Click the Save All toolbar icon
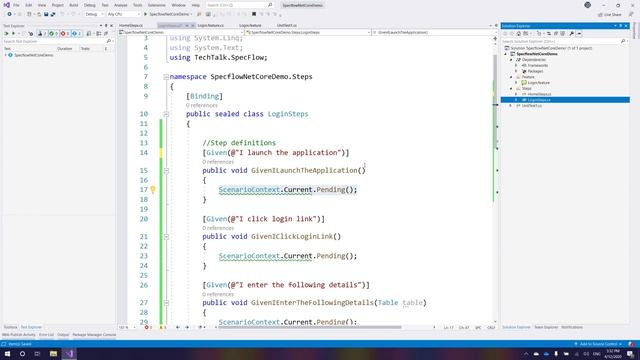Screen dimensions: 640x360 [53, 14]
